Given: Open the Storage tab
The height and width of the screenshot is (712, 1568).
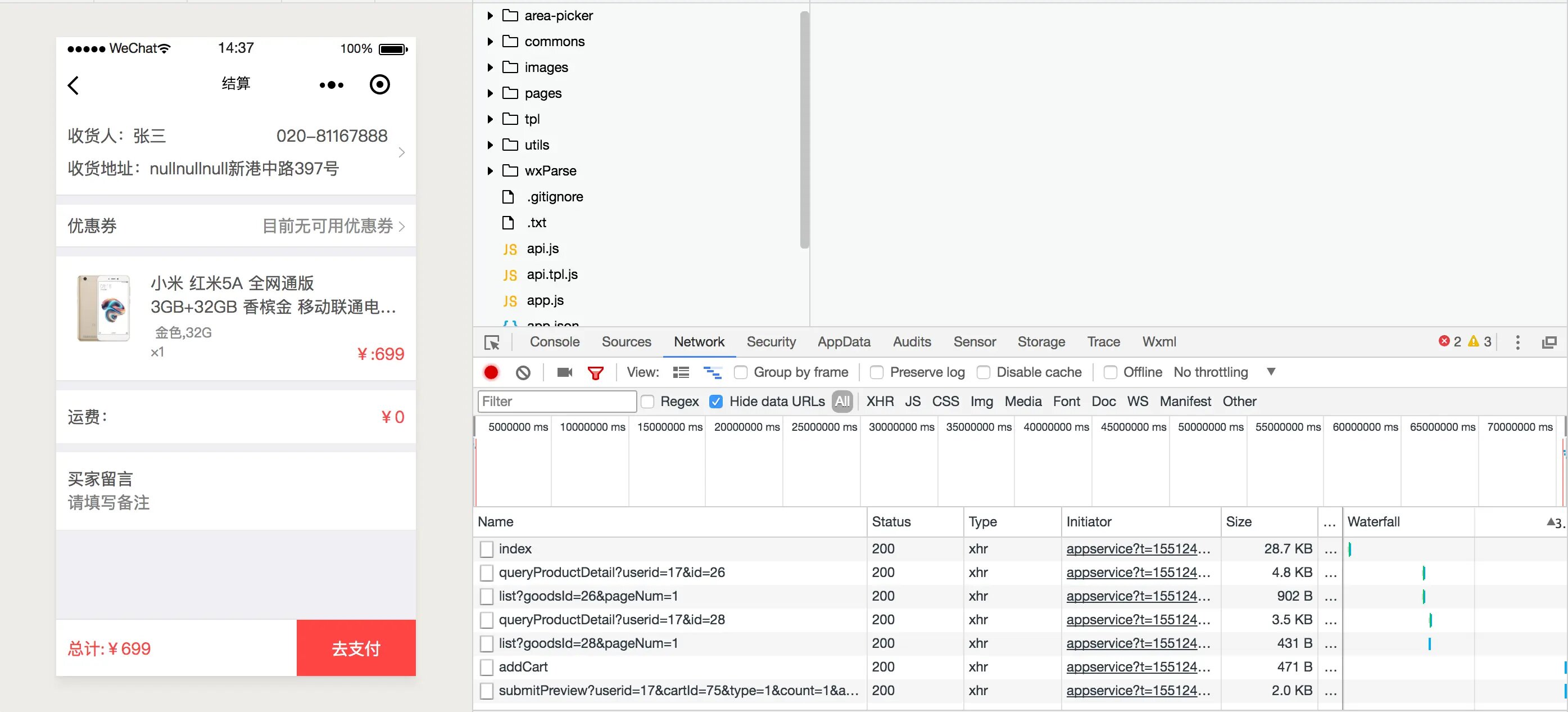Looking at the screenshot, I should [1041, 342].
